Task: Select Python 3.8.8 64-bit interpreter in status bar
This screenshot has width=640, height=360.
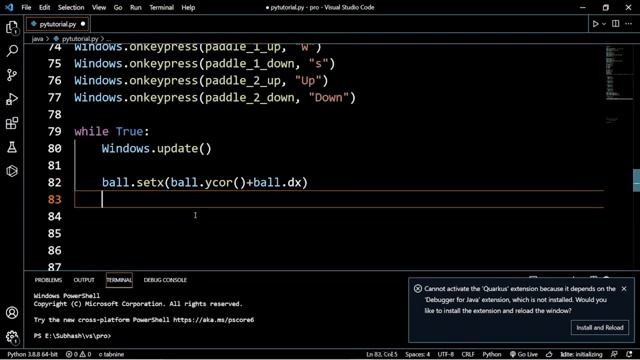Action: (x=32, y=354)
